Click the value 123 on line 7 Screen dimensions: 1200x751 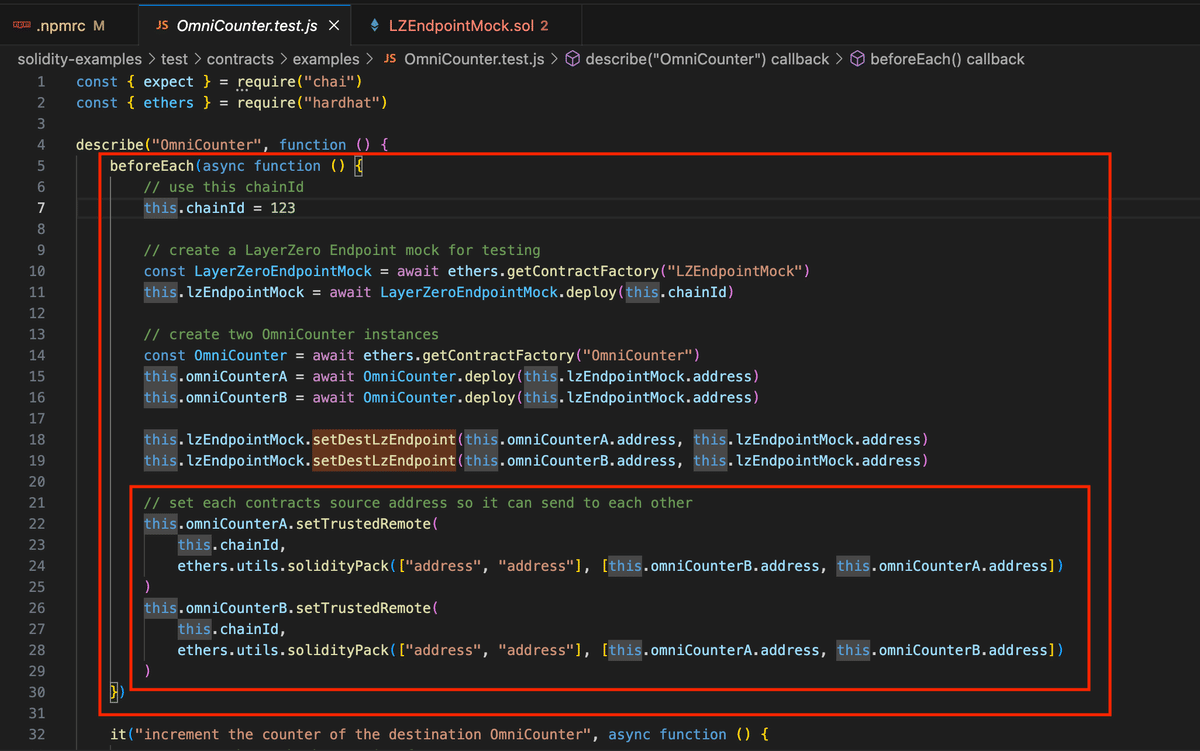tap(282, 208)
